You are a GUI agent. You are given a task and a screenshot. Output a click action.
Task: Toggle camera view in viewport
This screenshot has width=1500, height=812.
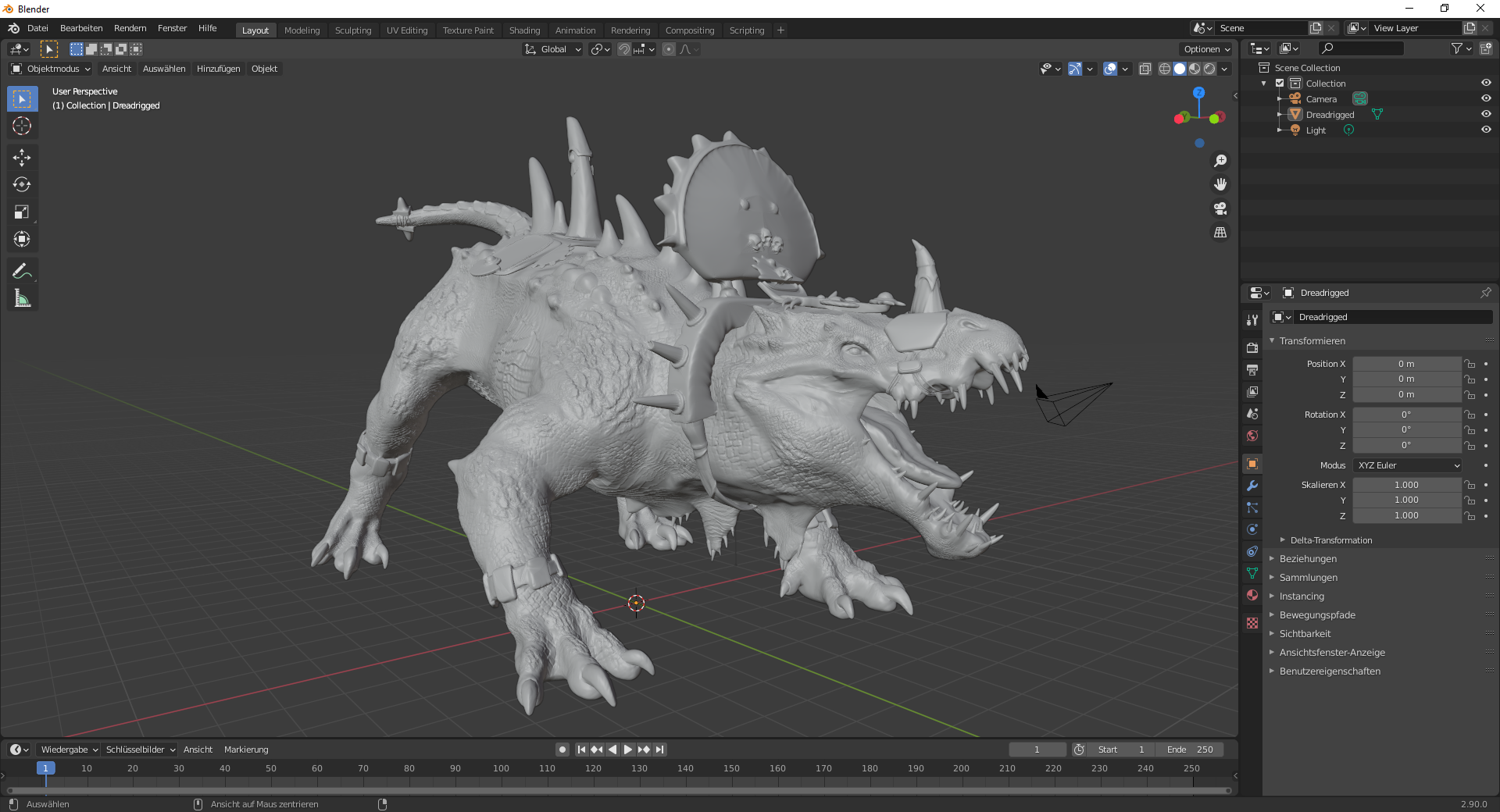[1220, 208]
